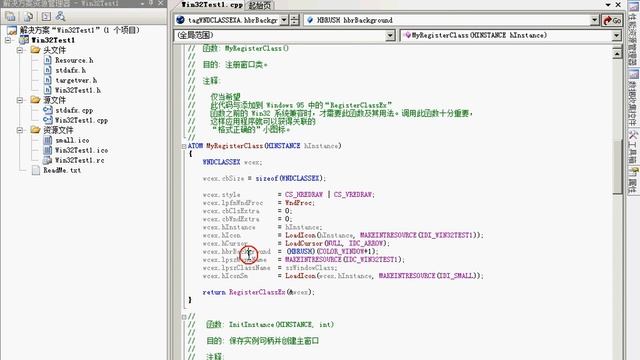This screenshot has width=640, height=360.
Task: Click "WndProc;" in the code
Action: pyautogui.click(x=300, y=203)
